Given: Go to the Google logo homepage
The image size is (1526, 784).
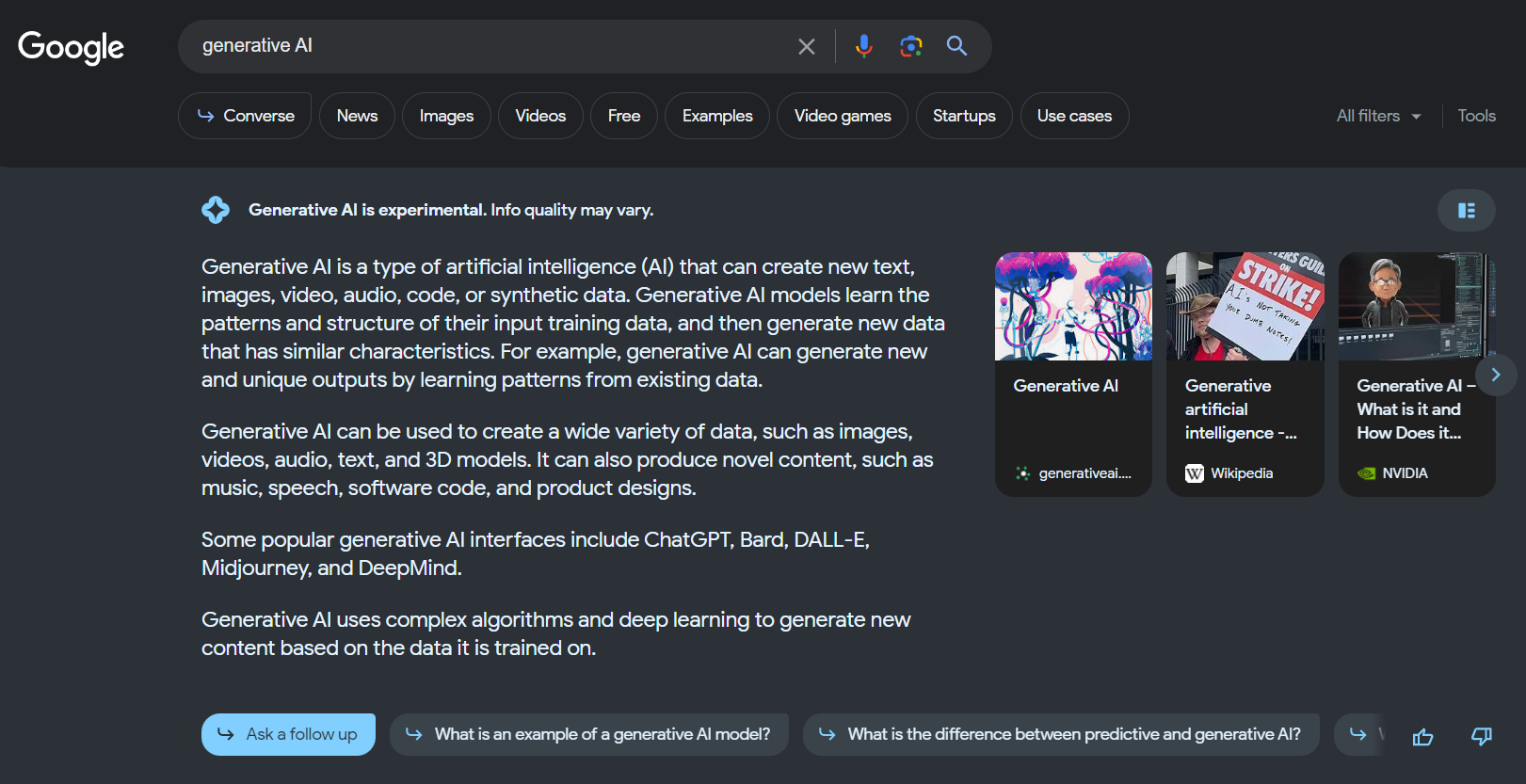Looking at the screenshot, I should (72, 47).
